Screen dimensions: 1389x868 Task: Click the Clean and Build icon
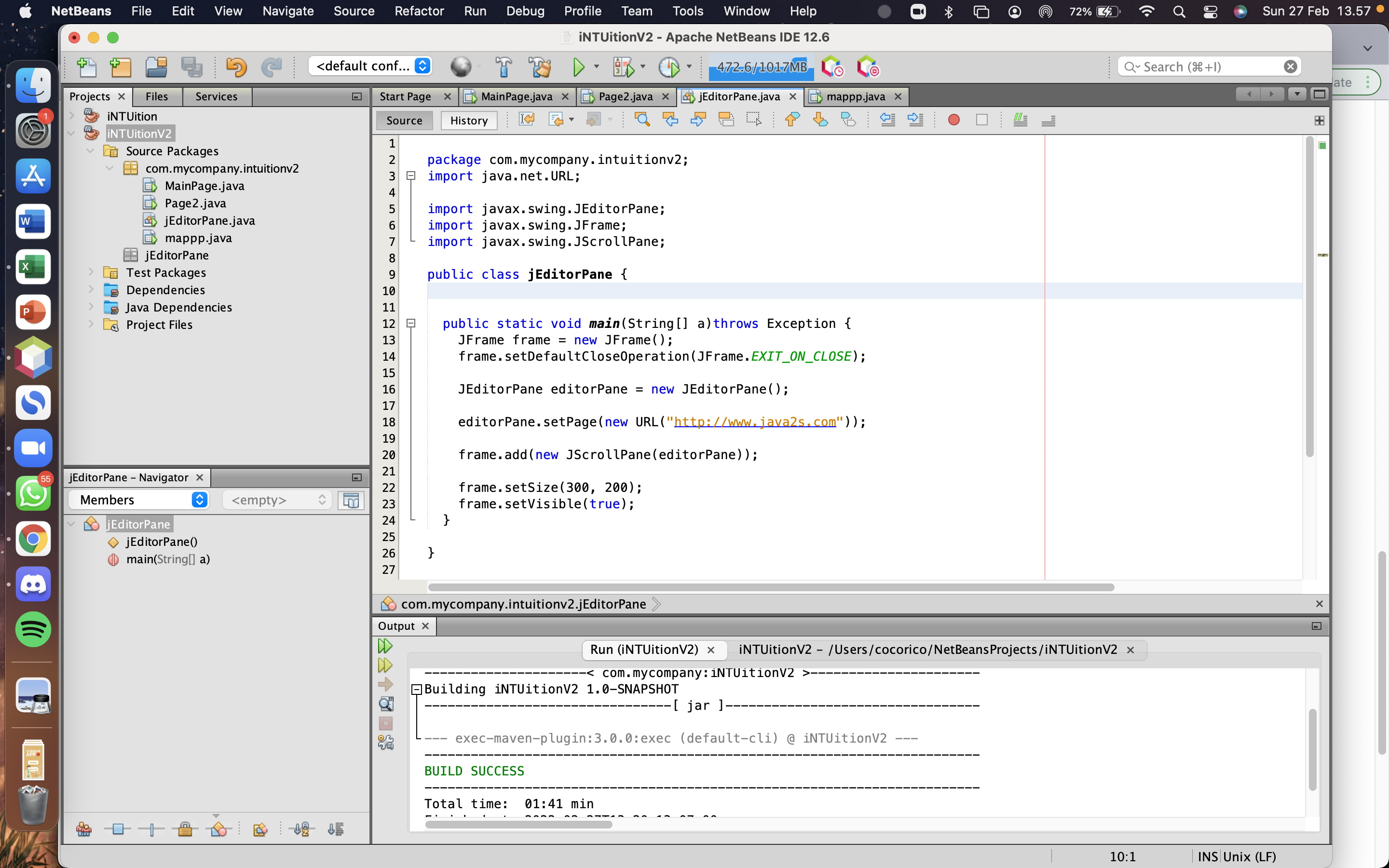click(x=540, y=67)
